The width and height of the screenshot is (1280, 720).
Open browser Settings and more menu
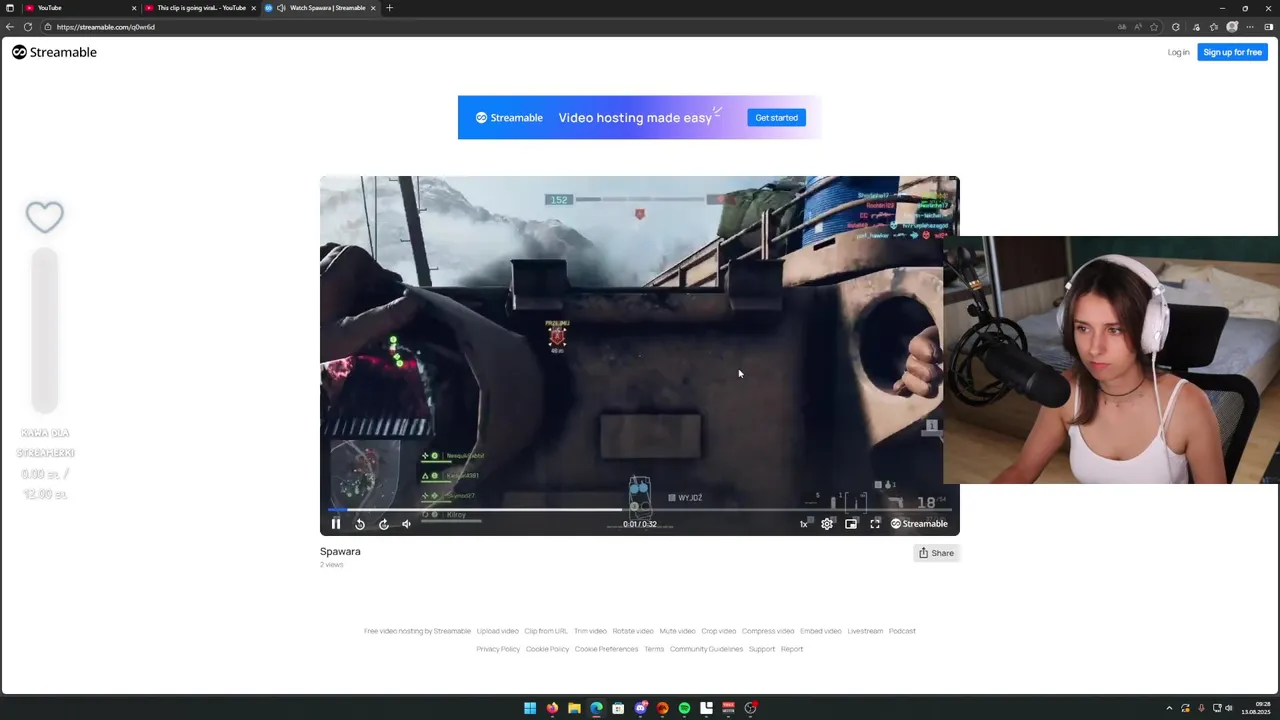pos(1250,27)
